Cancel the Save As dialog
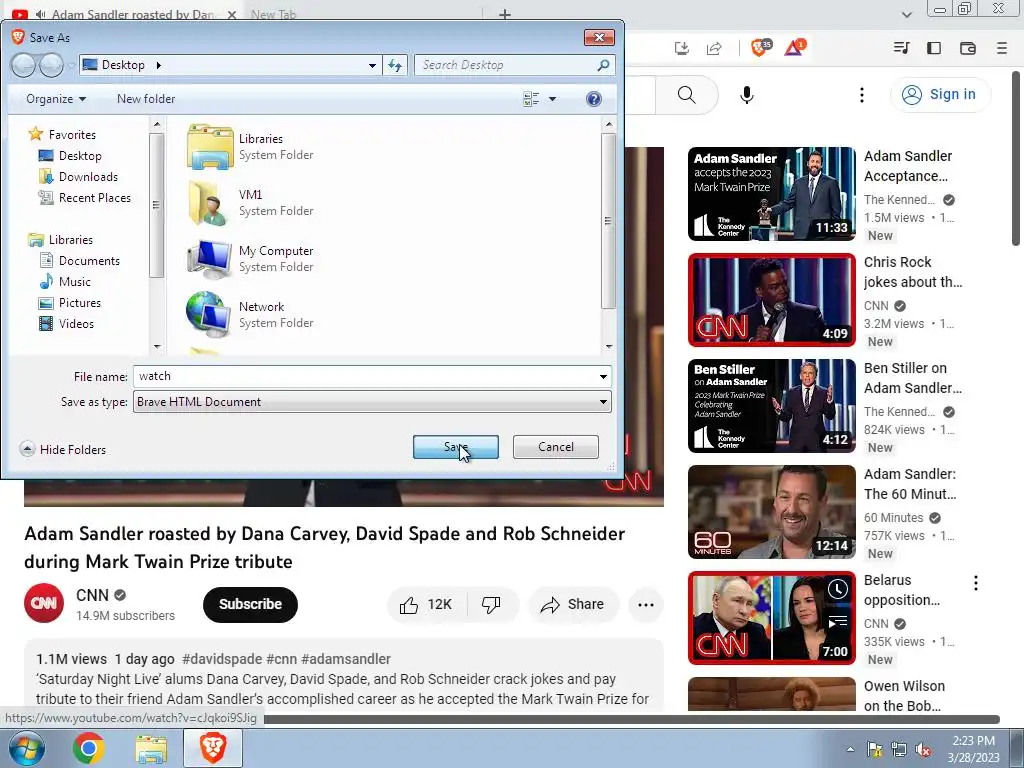The image size is (1024, 768). [556, 447]
